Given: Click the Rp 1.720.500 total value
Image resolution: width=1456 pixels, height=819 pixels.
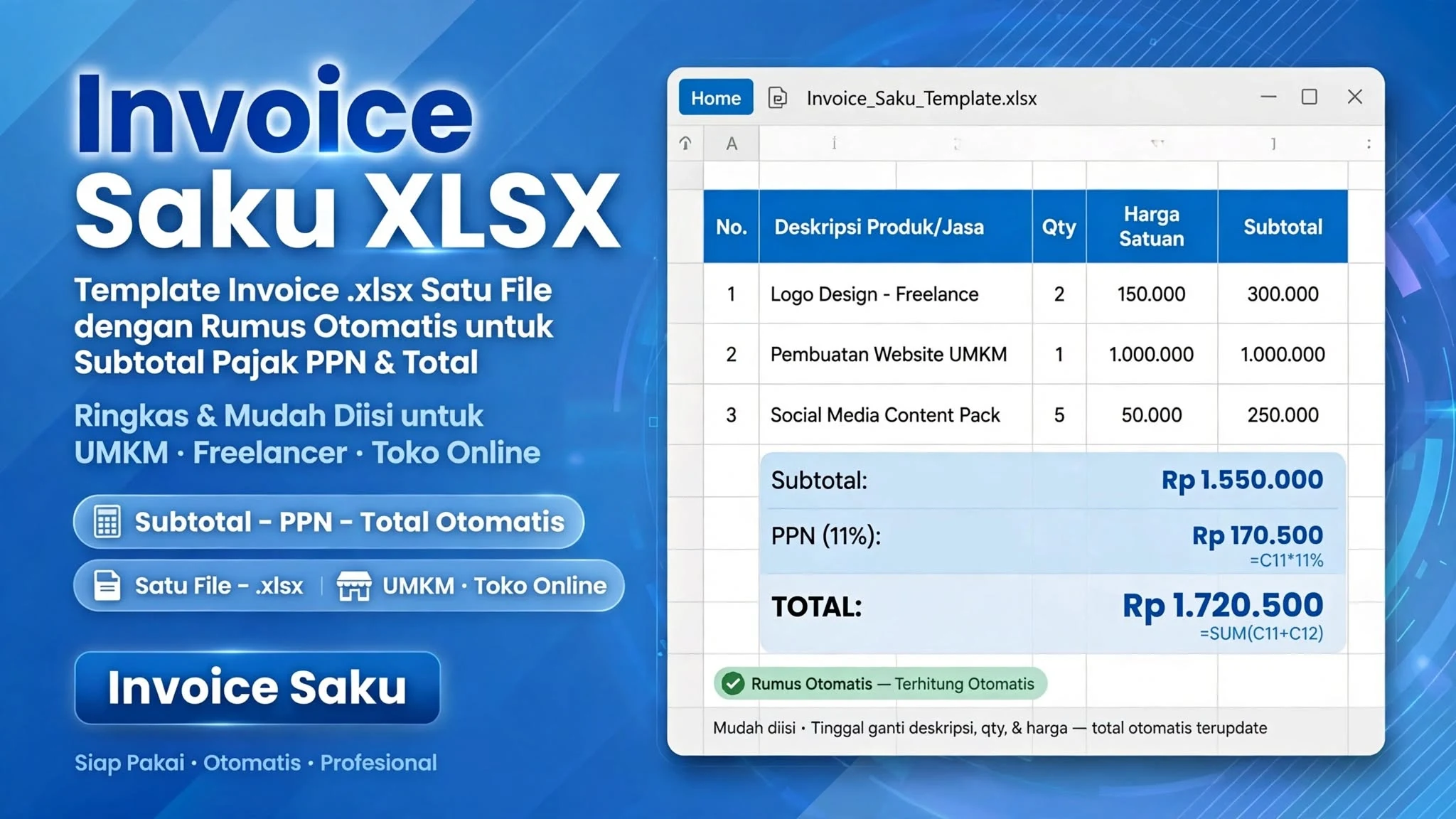Looking at the screenshot, I should click(x=1222, y=605).
